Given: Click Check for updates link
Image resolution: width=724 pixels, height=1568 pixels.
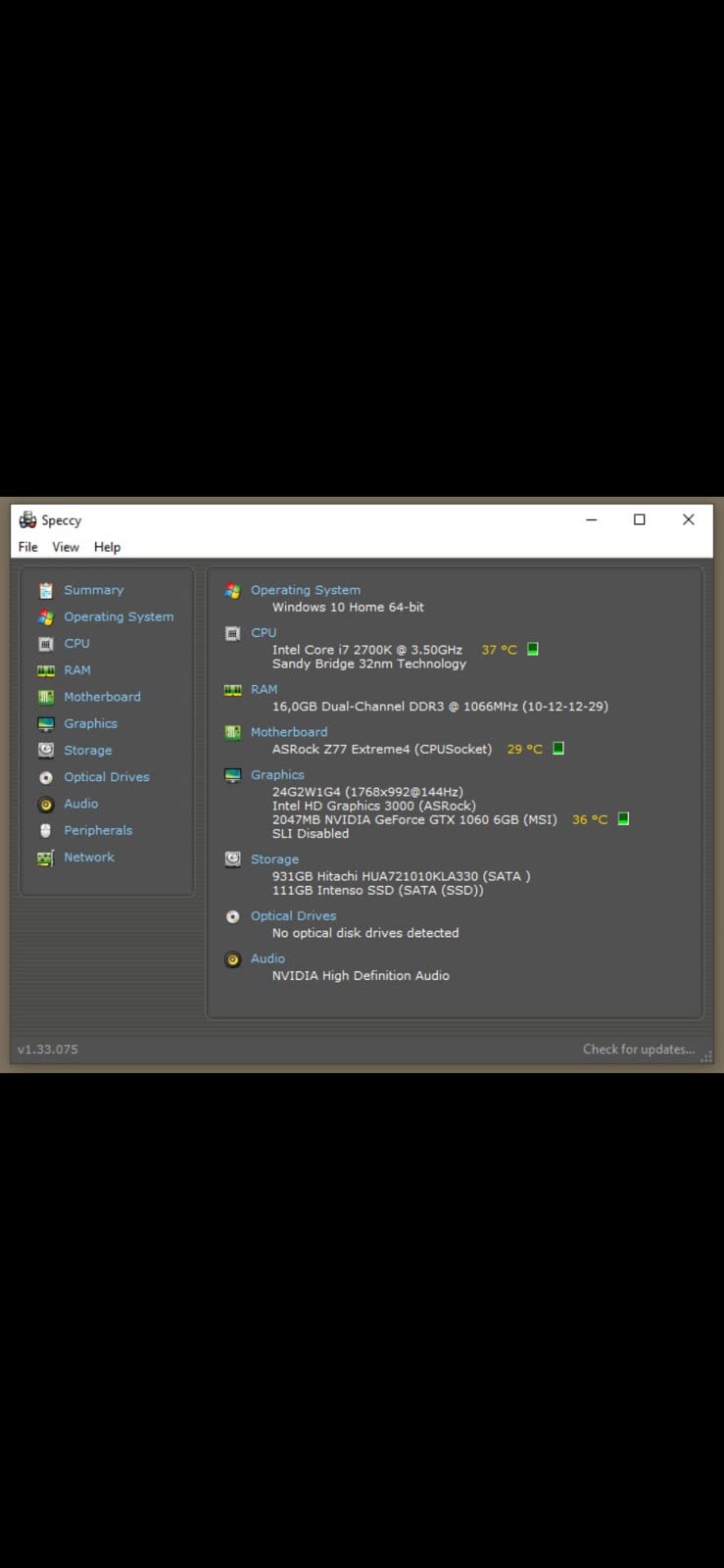Looking at the screenshot, I should coord(638,1049).
